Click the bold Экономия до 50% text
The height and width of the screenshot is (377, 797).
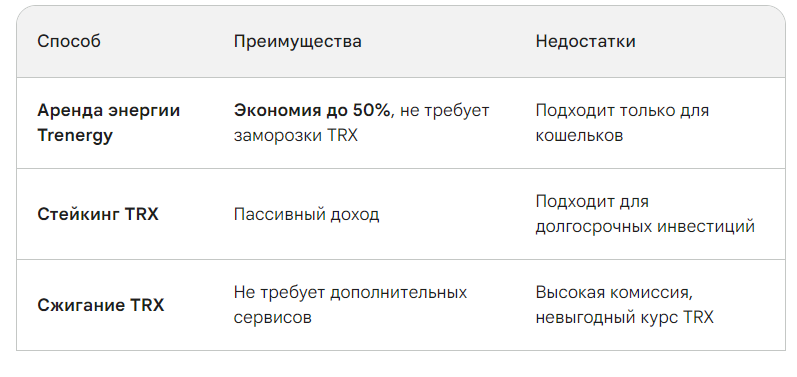tap(313, 111)
